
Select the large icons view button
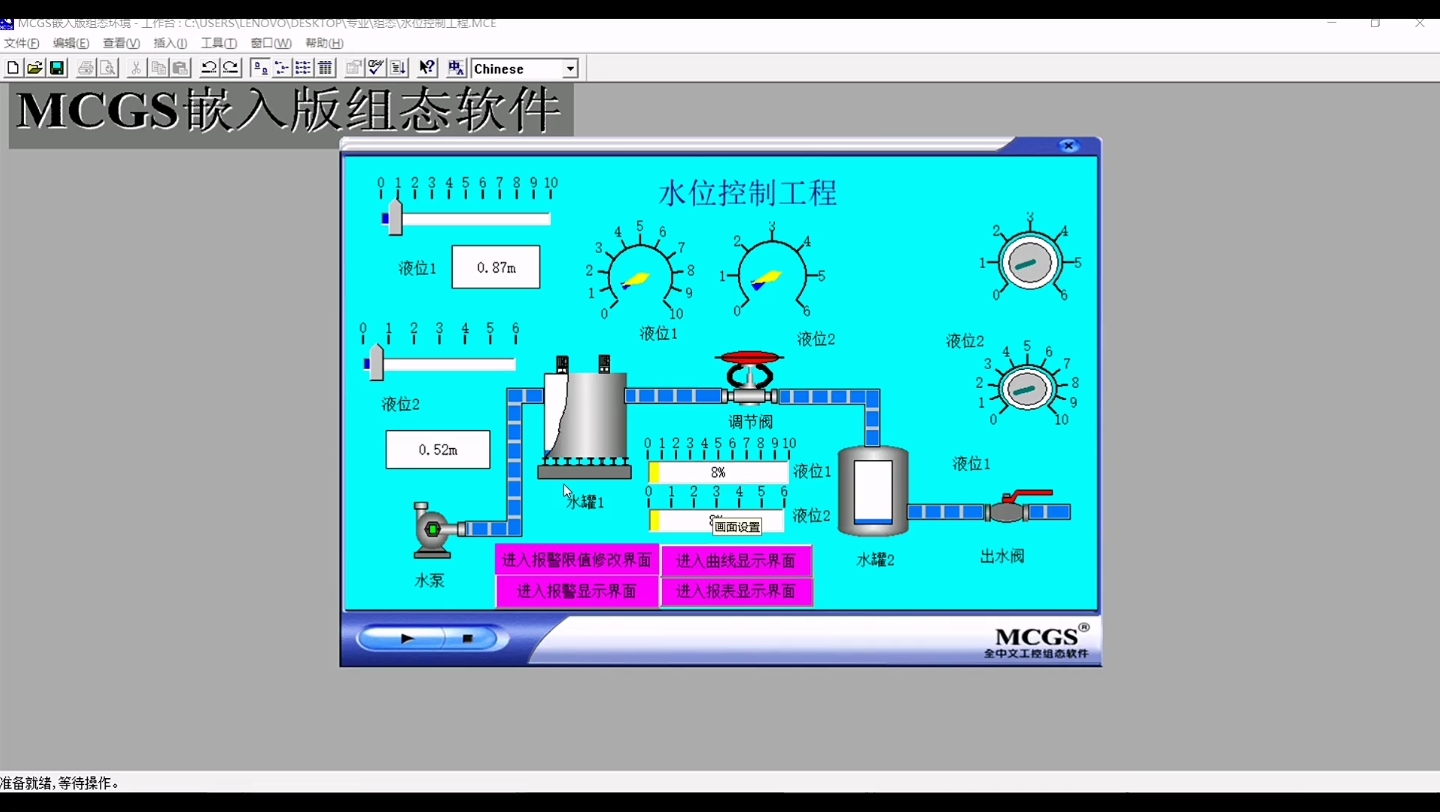pos(260,68)
